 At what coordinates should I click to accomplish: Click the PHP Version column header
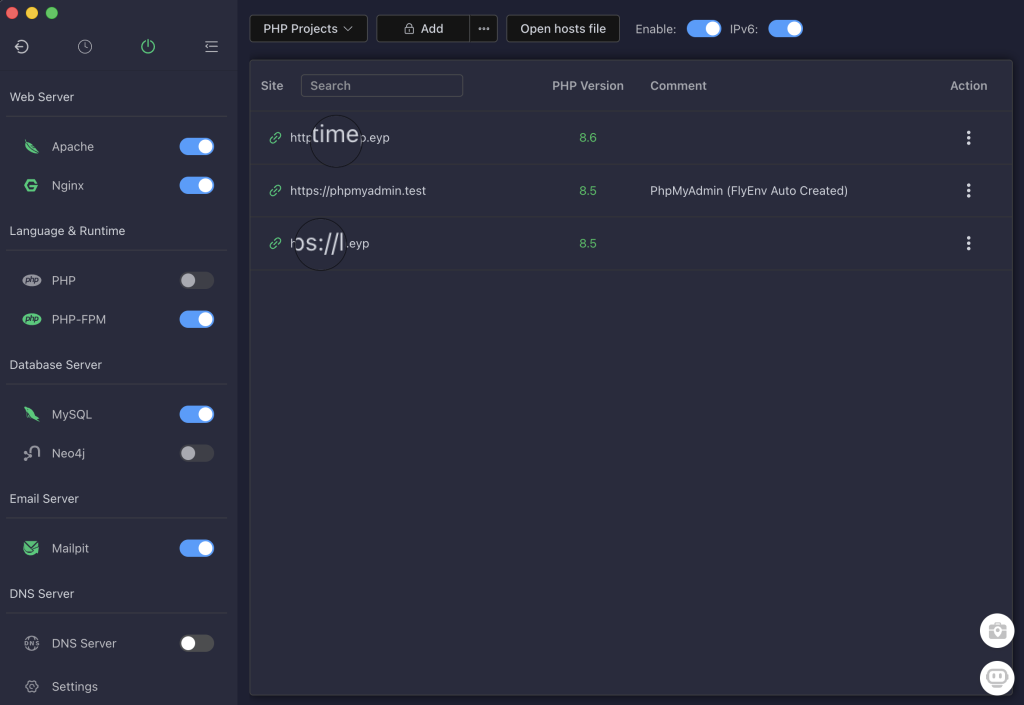(x=588, y=86)
